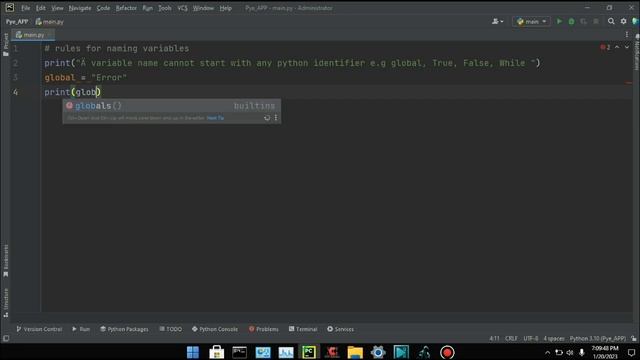Toggle tool window bars icon bottom-left
Viewport: 640px width, 360px height.
pos(6,338)
